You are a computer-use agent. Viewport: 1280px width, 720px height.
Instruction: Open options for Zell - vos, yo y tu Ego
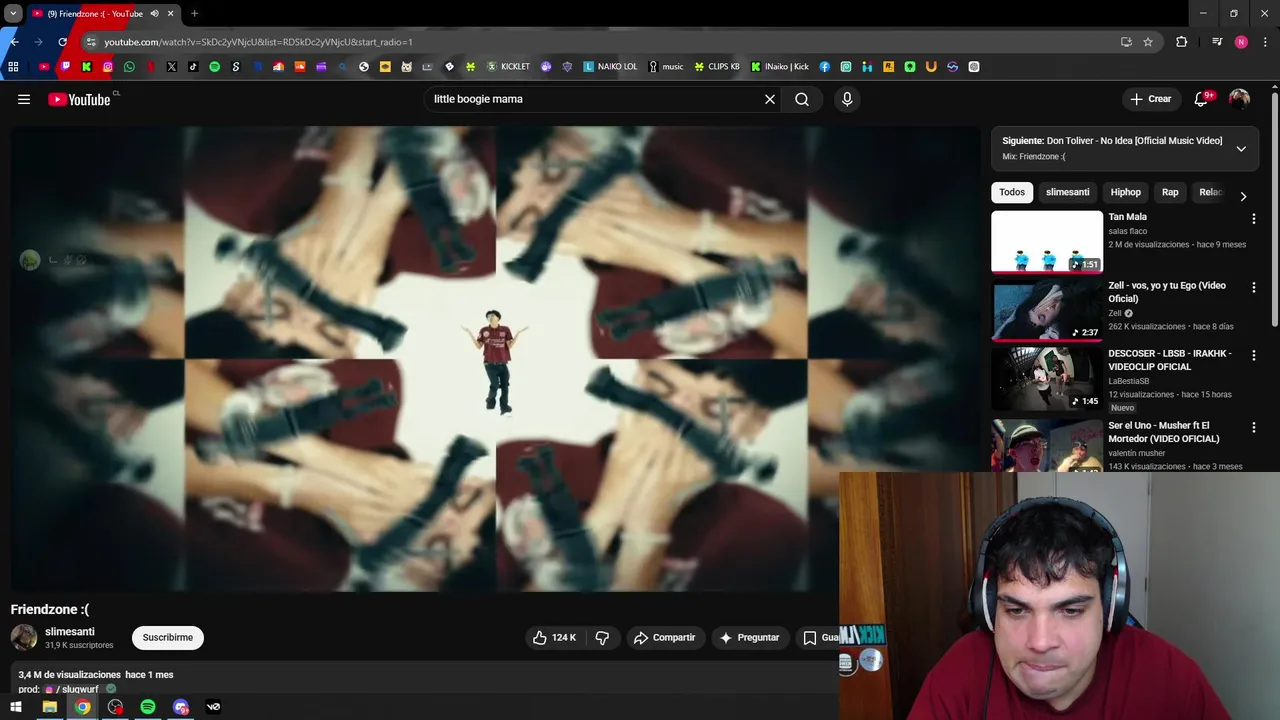pyautogui.click(x=1253, y=287)
